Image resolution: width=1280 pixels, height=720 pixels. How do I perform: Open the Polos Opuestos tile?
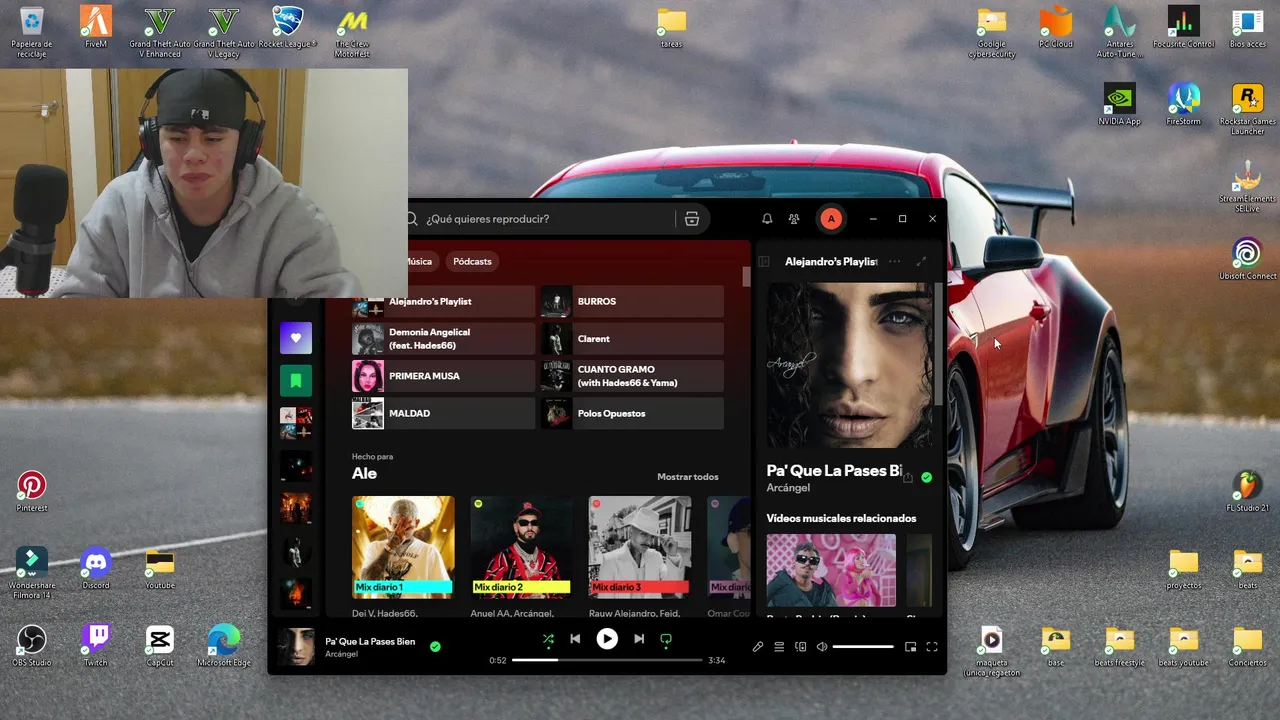(632, 413)
